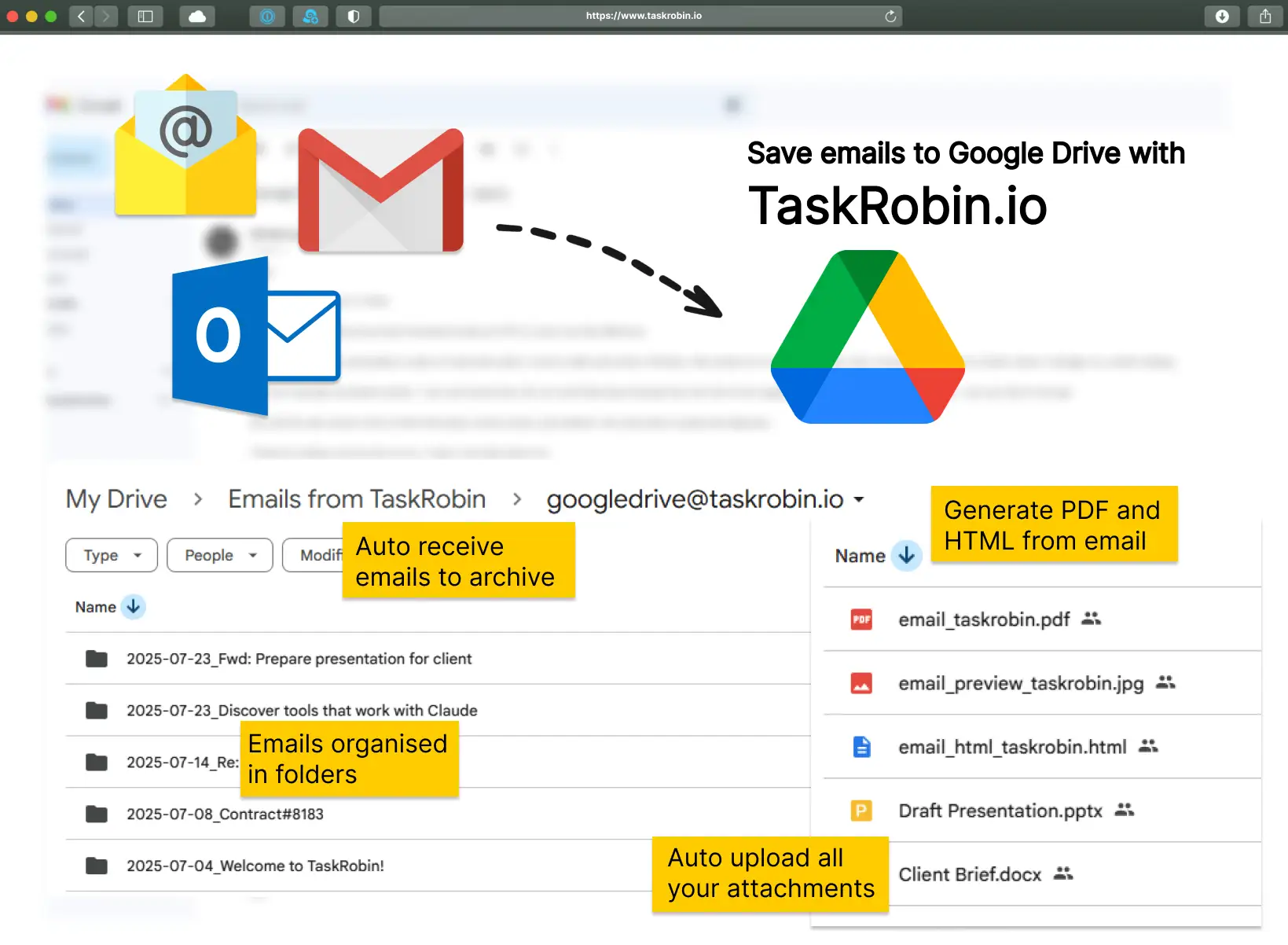The height and width of the screenshot is (945, 1288).
Task: Open the share sheet icon
Action: pos(1265,17)
